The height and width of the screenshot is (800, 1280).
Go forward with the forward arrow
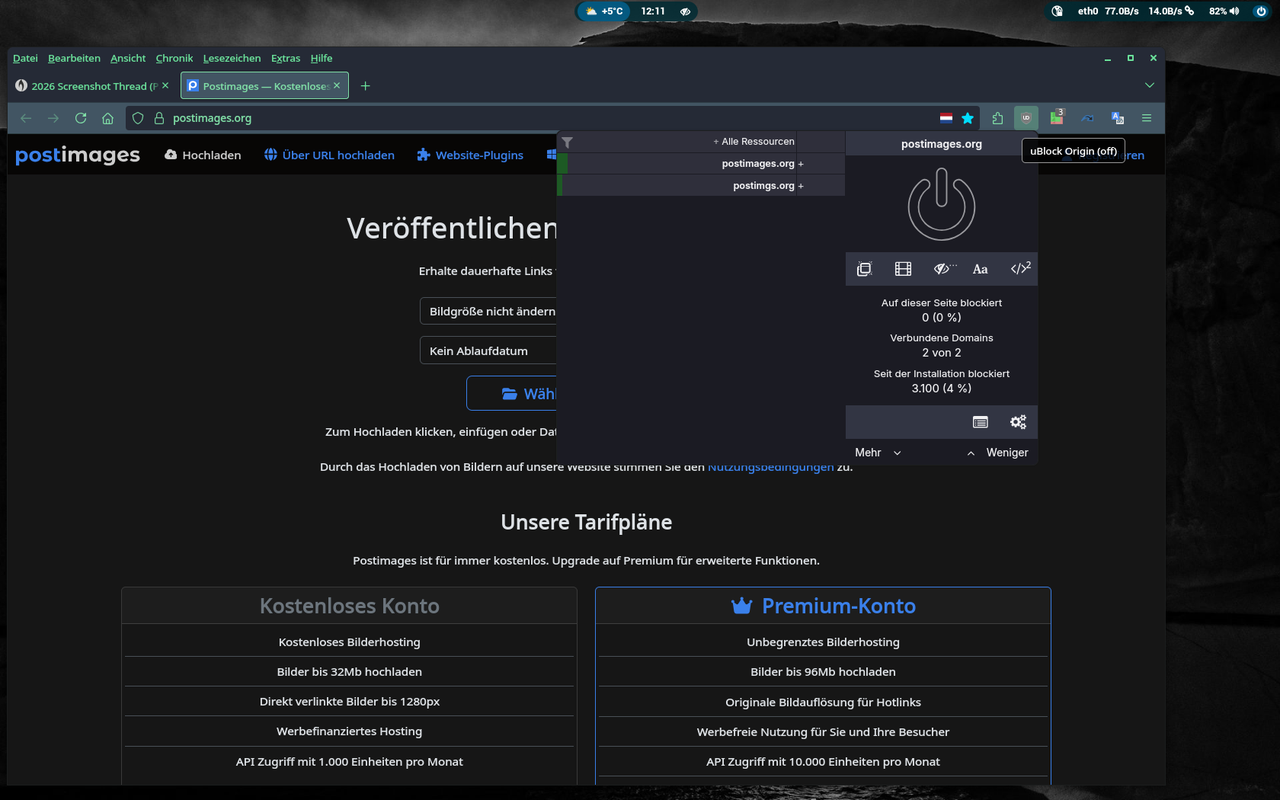pos(53,118)
